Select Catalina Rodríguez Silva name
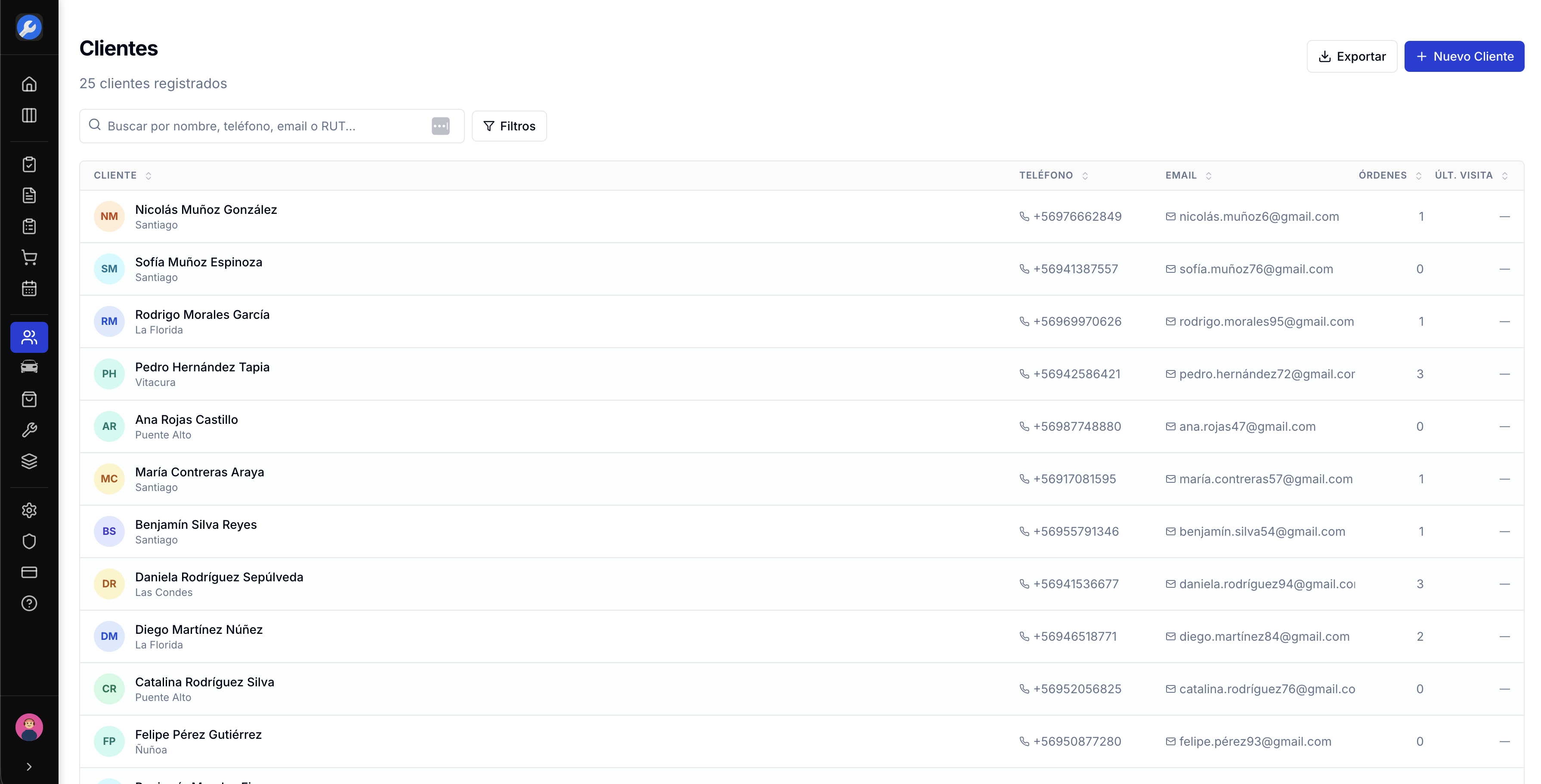 [204, 682]
